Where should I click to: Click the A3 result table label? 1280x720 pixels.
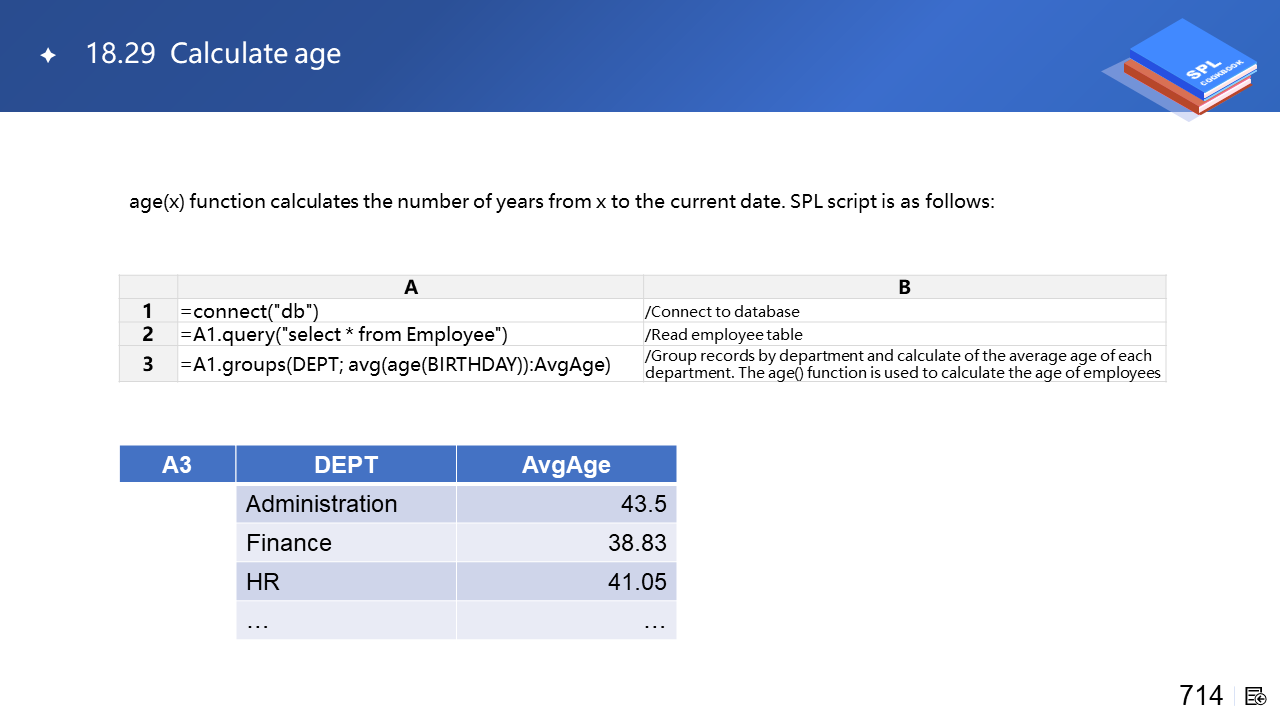(177, 464)
